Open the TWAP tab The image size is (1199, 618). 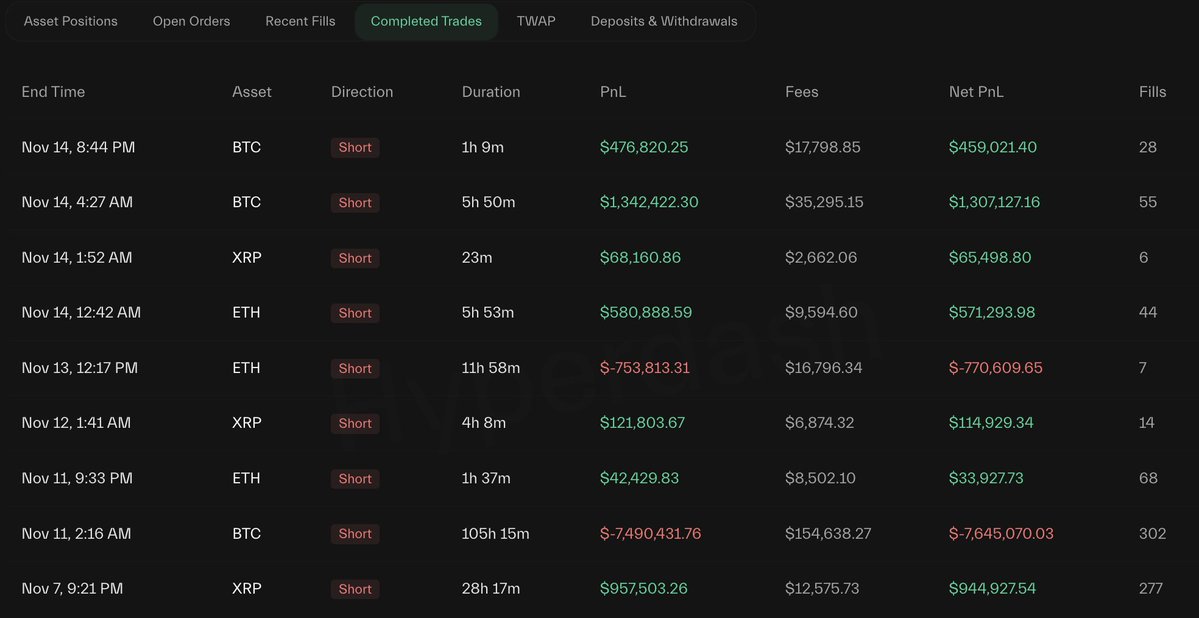pos(536,21)
